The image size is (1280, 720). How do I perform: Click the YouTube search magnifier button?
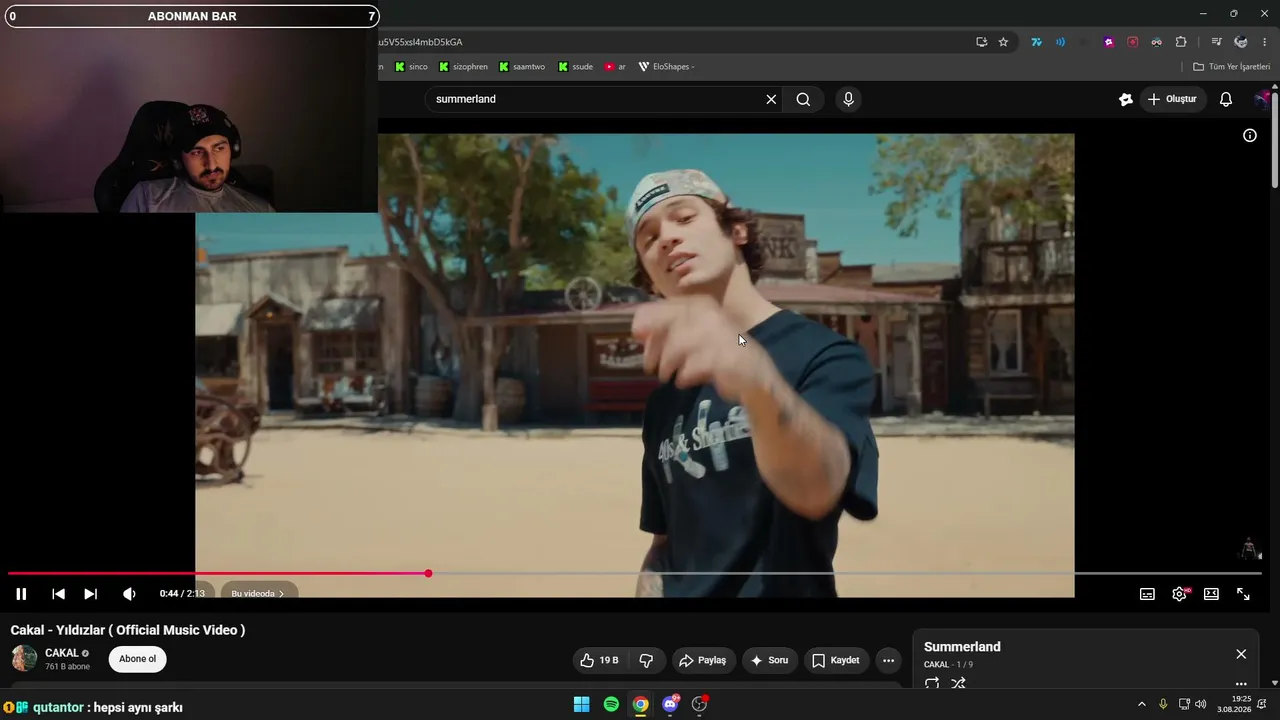click(803, 99)
